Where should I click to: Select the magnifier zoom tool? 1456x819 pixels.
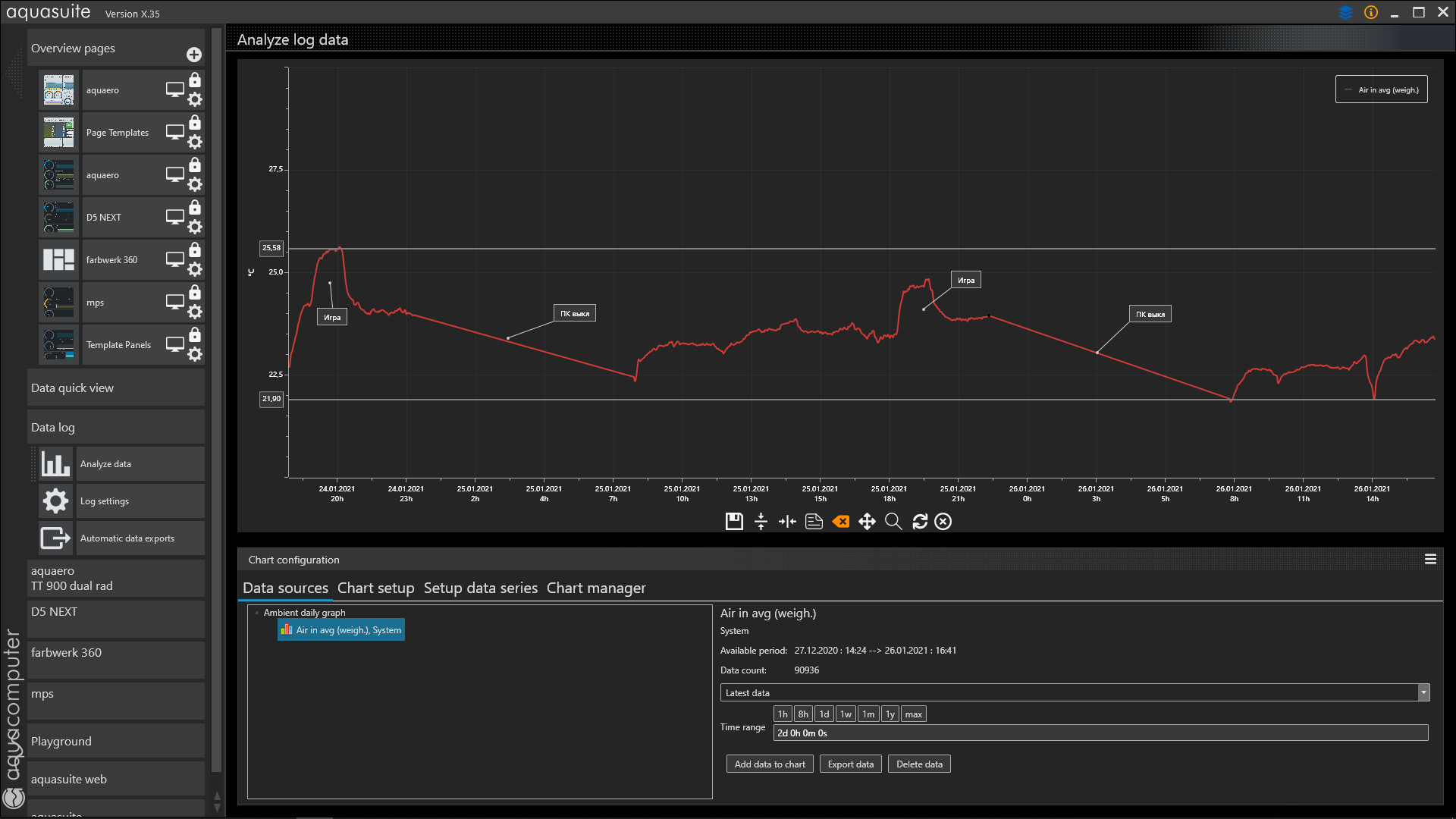coord(893,522)
